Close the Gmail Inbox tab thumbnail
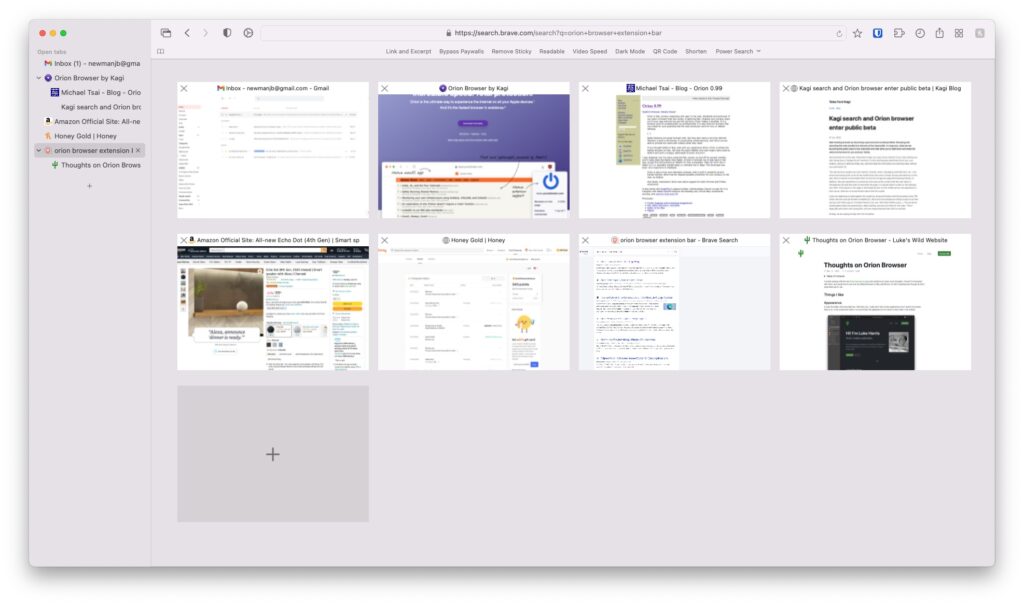The image size is (1024, 605). [x=184, y=89]
